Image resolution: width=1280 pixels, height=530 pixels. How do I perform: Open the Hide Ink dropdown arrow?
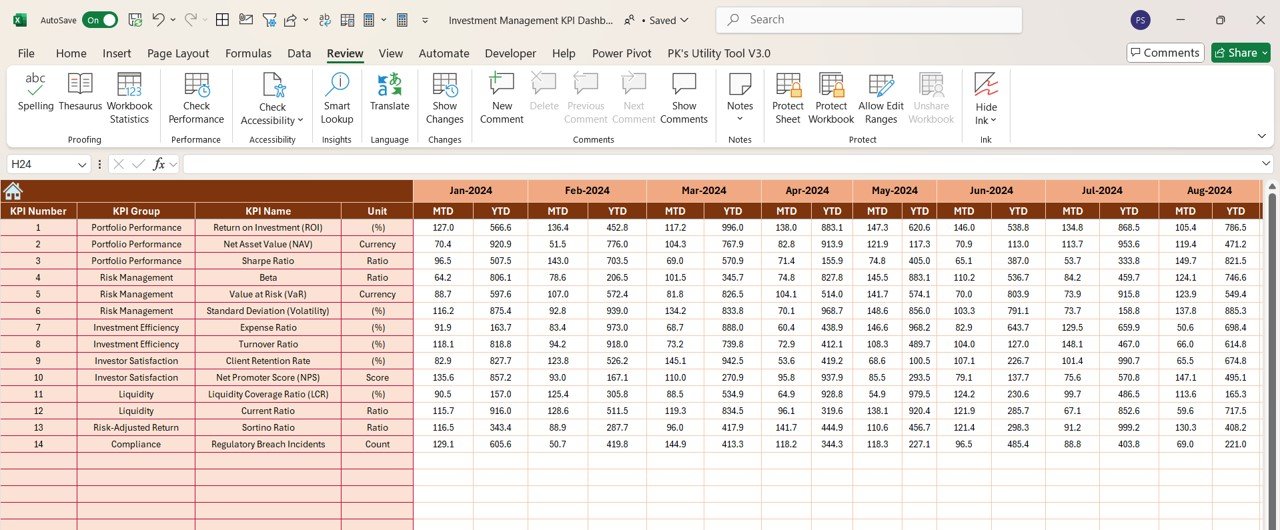coord(993,121)
